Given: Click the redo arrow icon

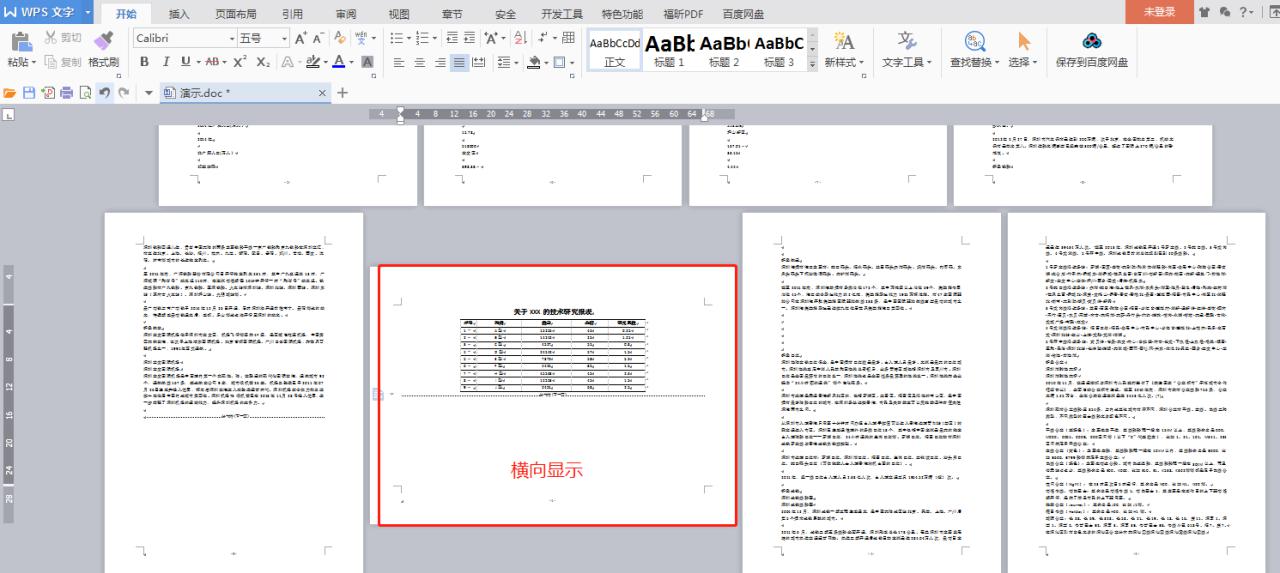Looking at the screenshot, I should (x=123, y=92).
